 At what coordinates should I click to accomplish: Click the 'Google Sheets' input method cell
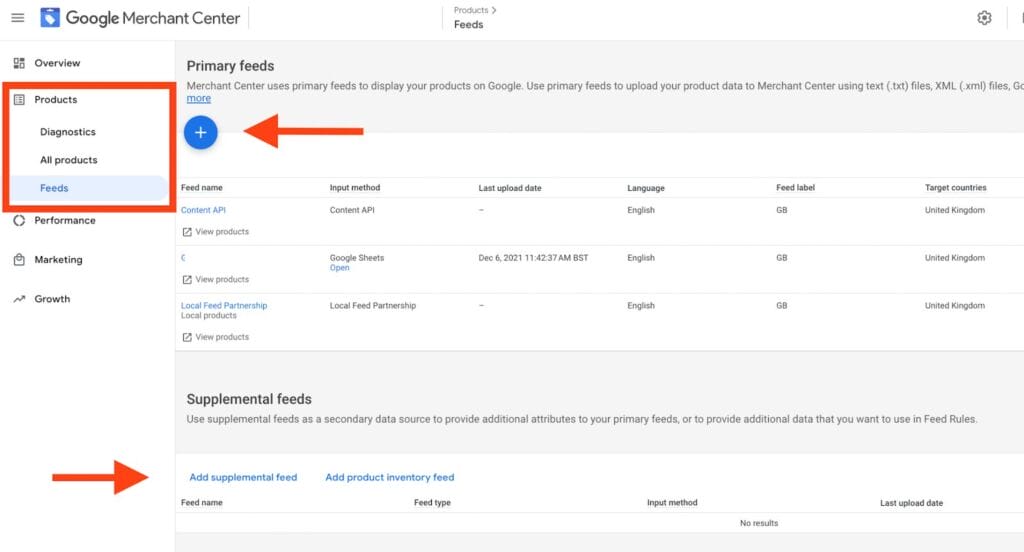point(357,258)
